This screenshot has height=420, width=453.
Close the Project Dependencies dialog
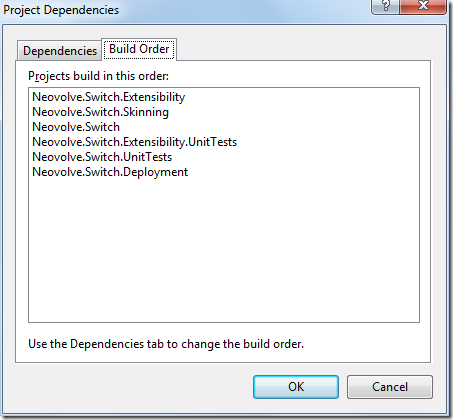423,6
